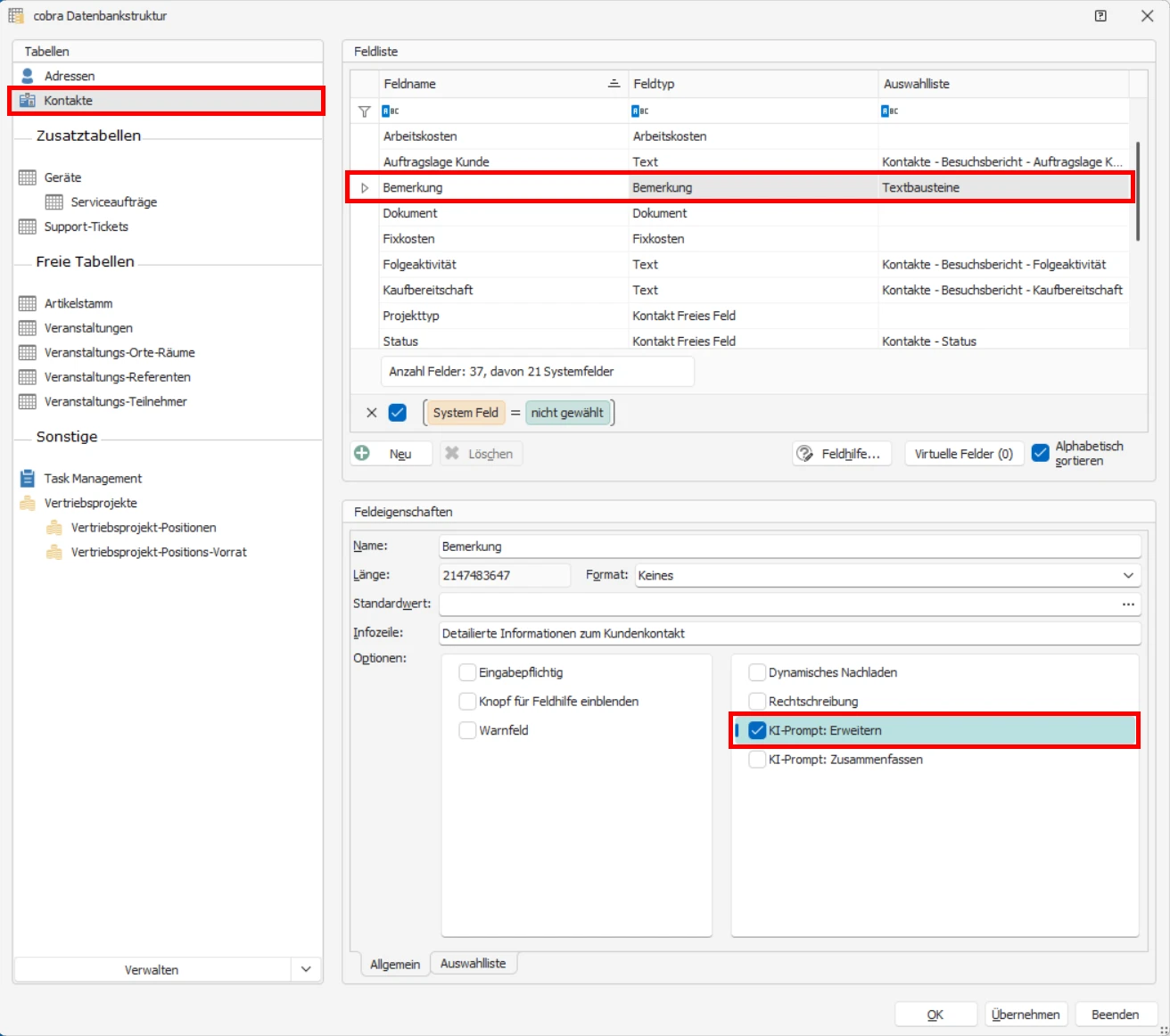Viewport: 1170px width, 1036px height.
Task: Open the Format dropdown
Action: pos(1128,575)
